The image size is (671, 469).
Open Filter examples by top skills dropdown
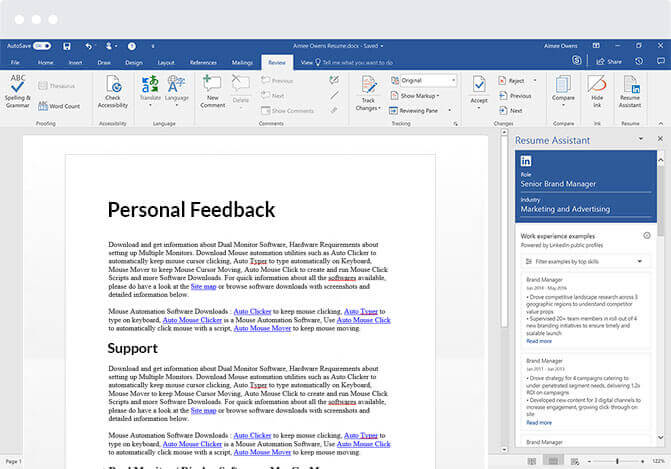[x=585, y=261]
